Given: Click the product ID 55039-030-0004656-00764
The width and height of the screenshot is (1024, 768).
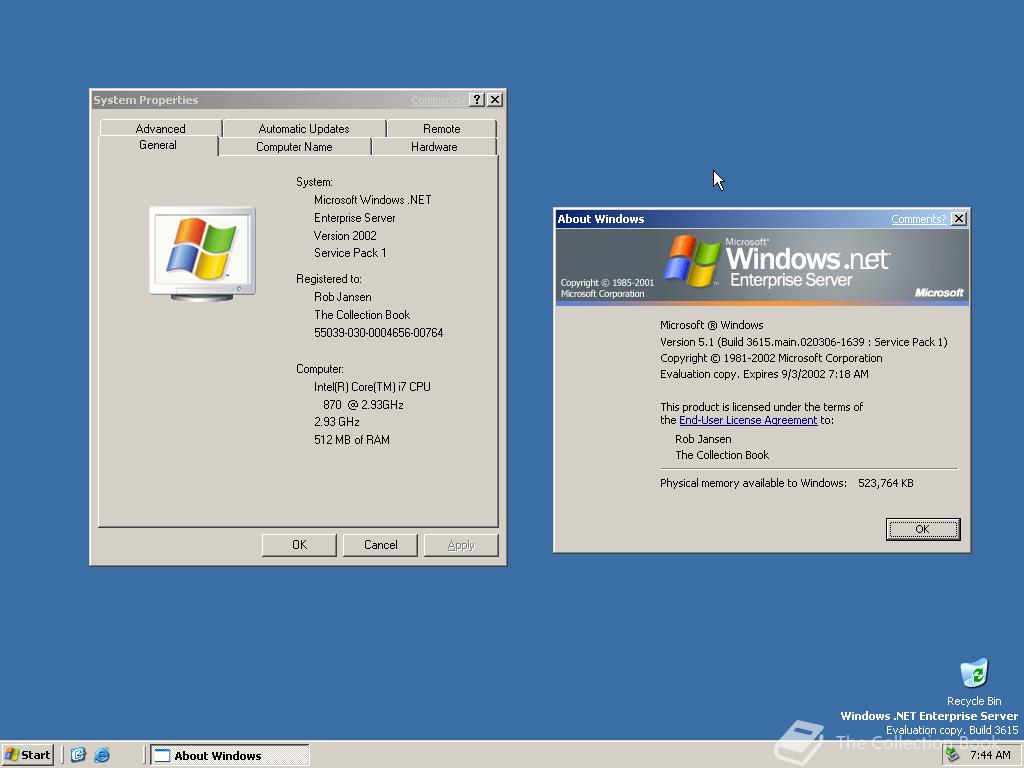Looking at the screenshot, I should [378, 332].
